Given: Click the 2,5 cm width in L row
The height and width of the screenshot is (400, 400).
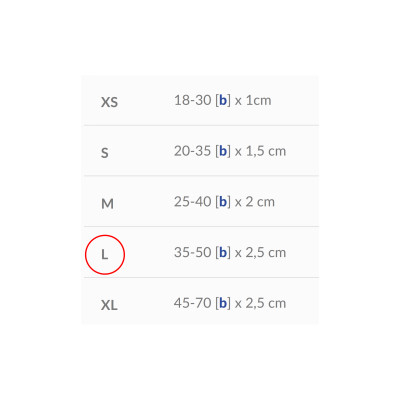Looking at the screenshot, I should 266,253.
